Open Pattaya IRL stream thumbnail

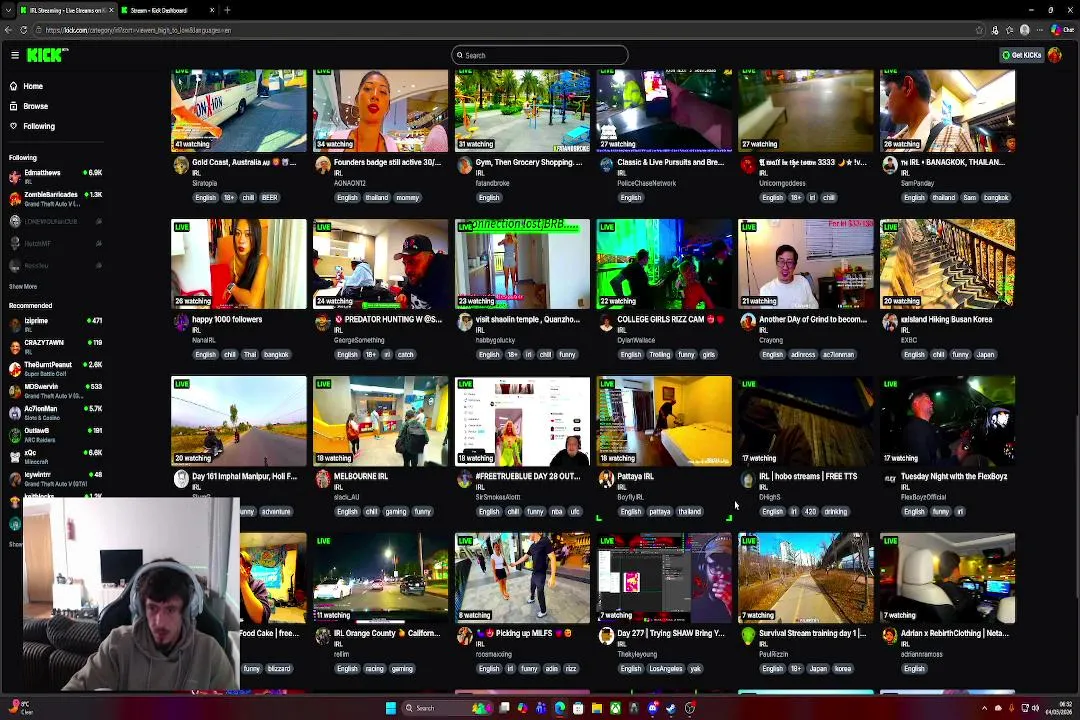click(664, 421)
